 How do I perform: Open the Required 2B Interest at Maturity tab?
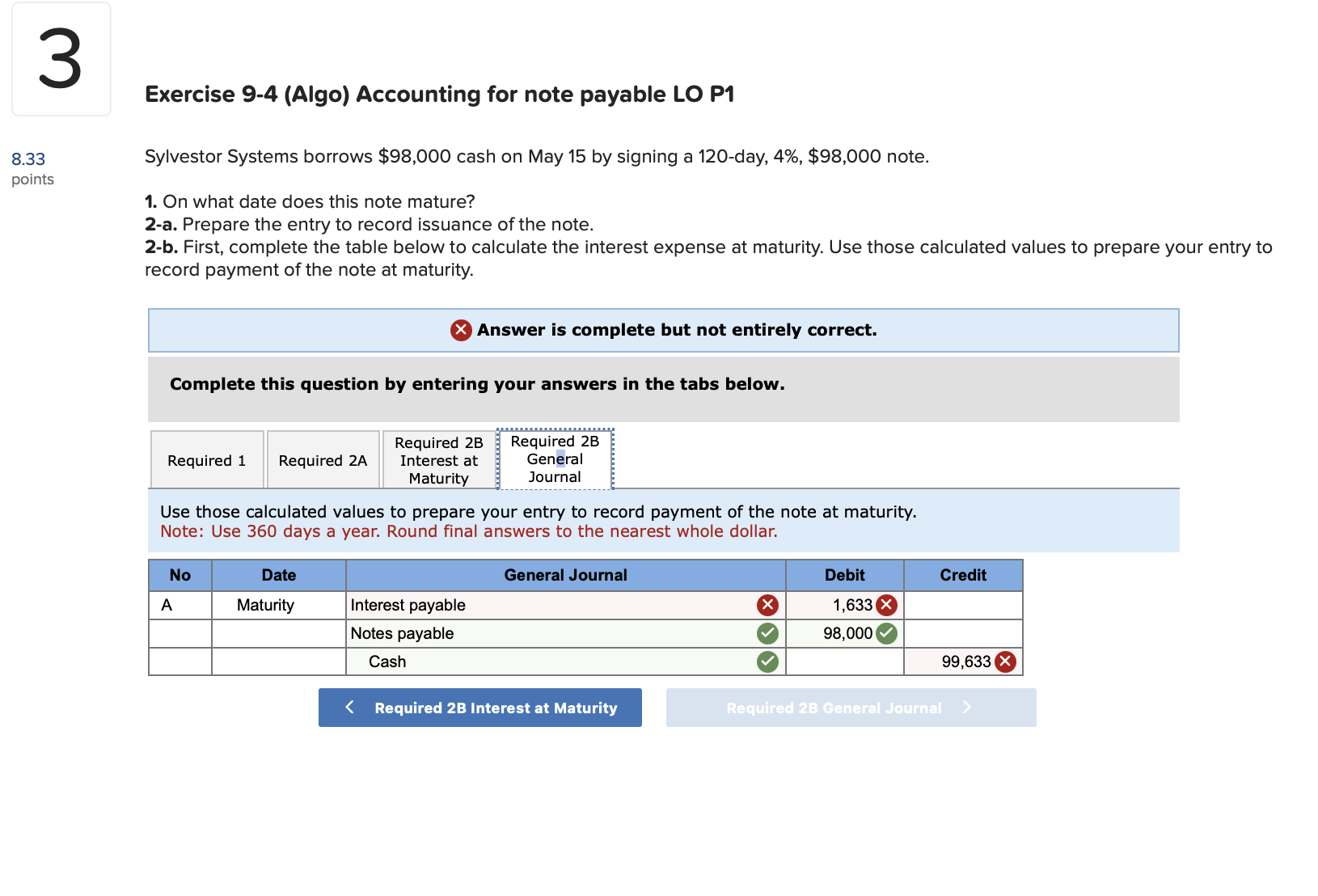pos(437,459)
